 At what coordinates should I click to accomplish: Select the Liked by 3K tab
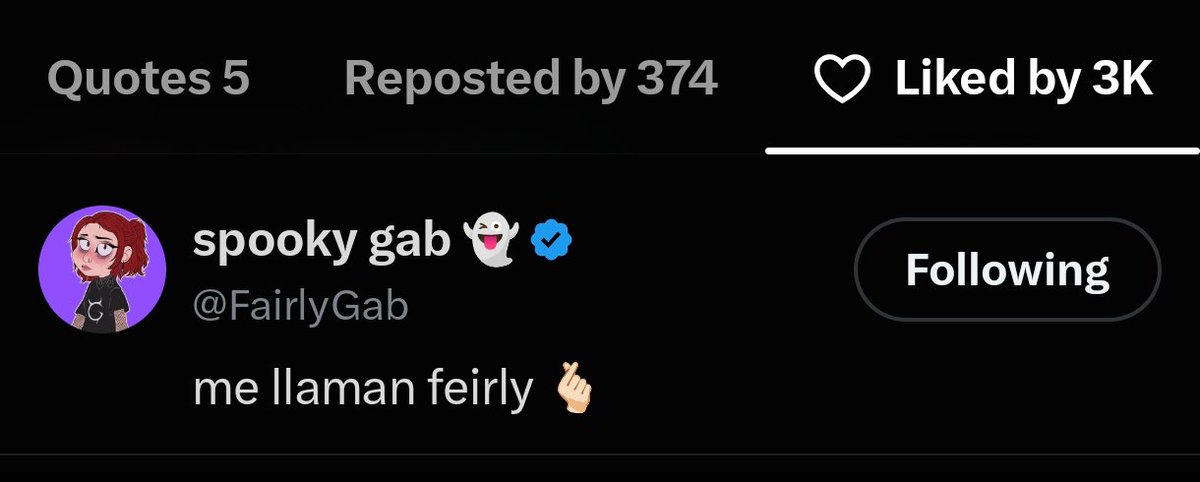point(983,79)
